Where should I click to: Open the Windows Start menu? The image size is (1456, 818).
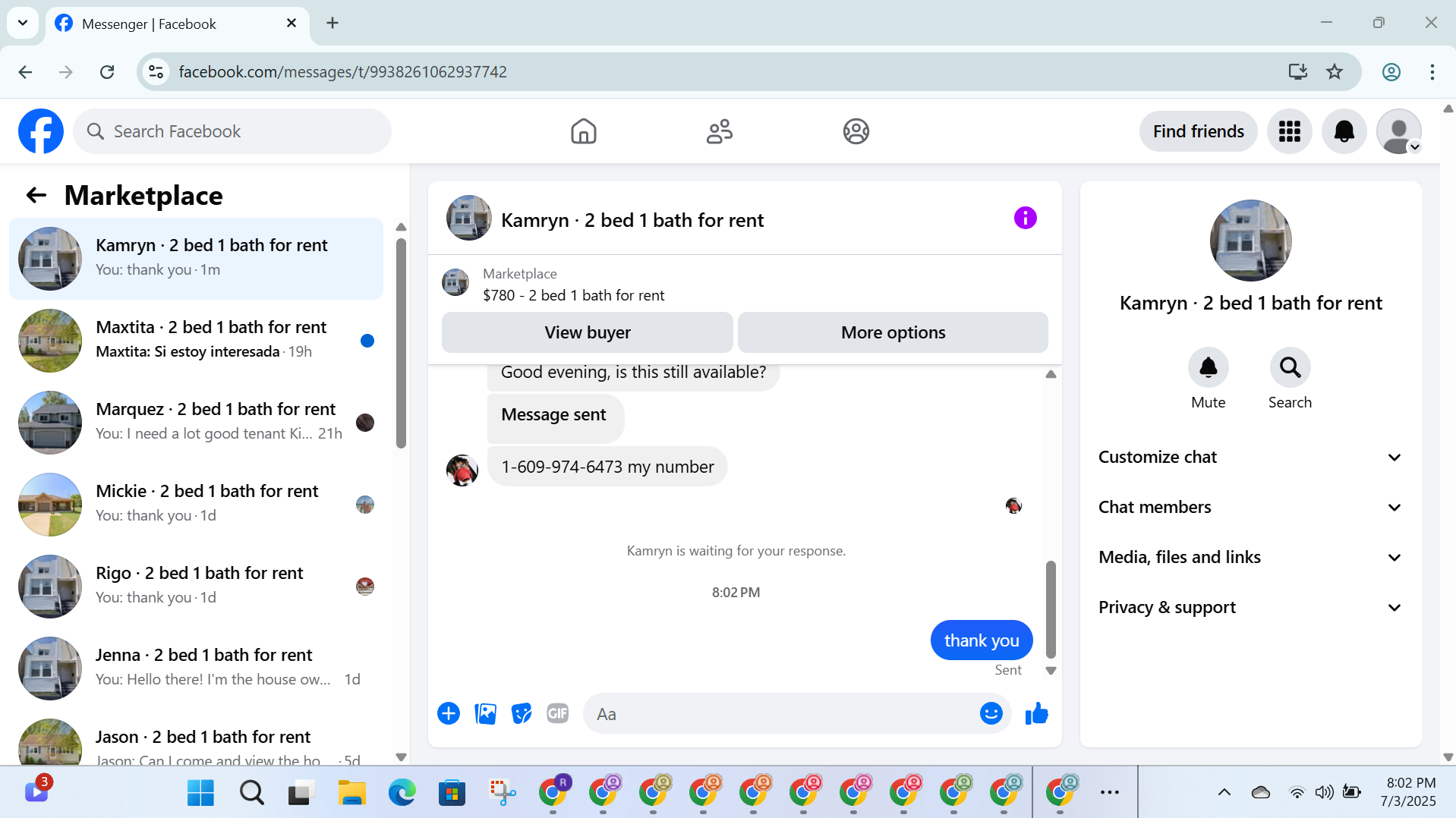click(x=200, y=792)
